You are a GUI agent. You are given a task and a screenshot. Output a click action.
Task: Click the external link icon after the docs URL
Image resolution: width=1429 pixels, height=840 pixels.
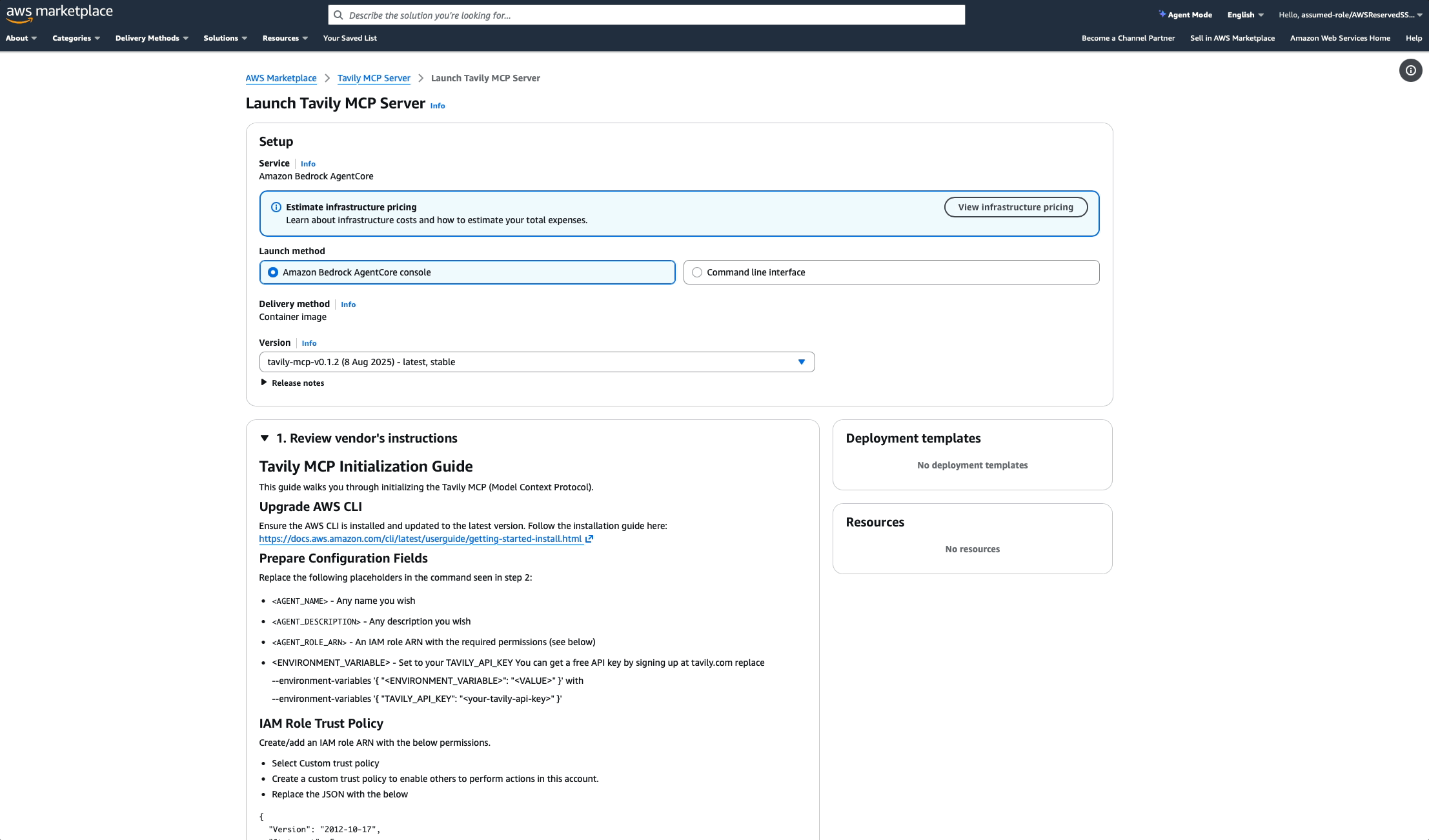click(x=589, y=538)
